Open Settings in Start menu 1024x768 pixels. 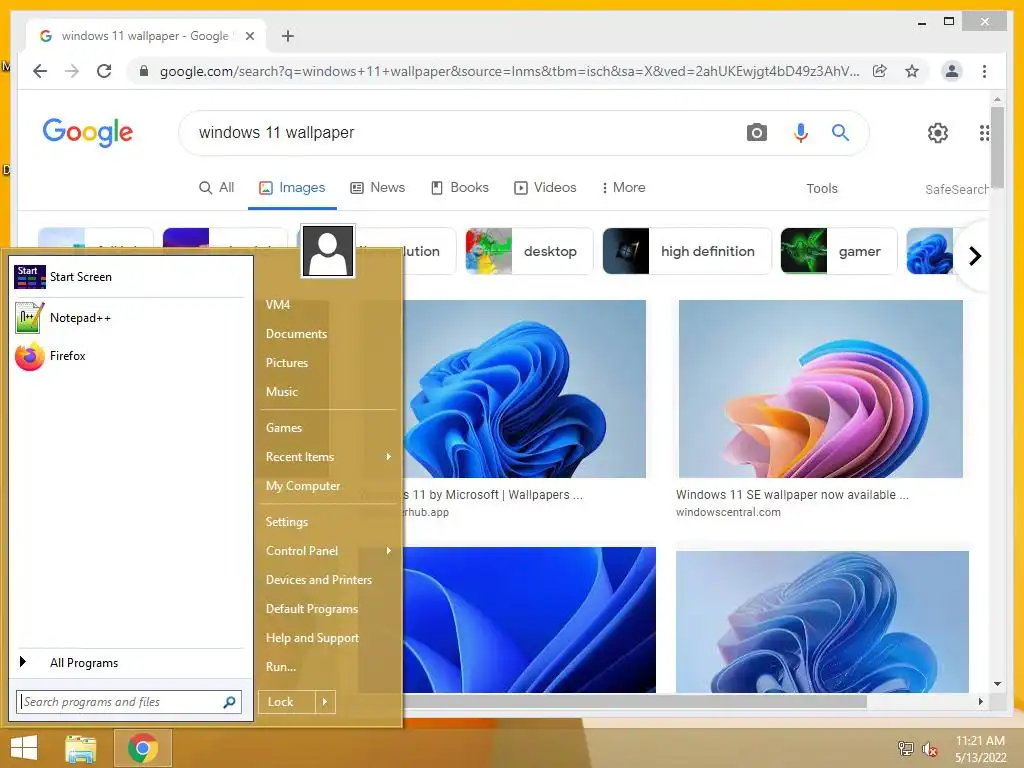(x=287, y=522)
